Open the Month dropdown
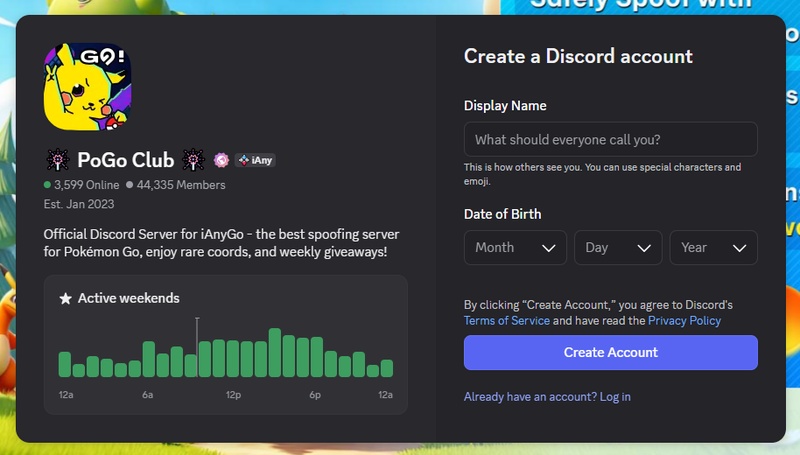Viewport: 800px width, 455px height. [x=515, y=247]
